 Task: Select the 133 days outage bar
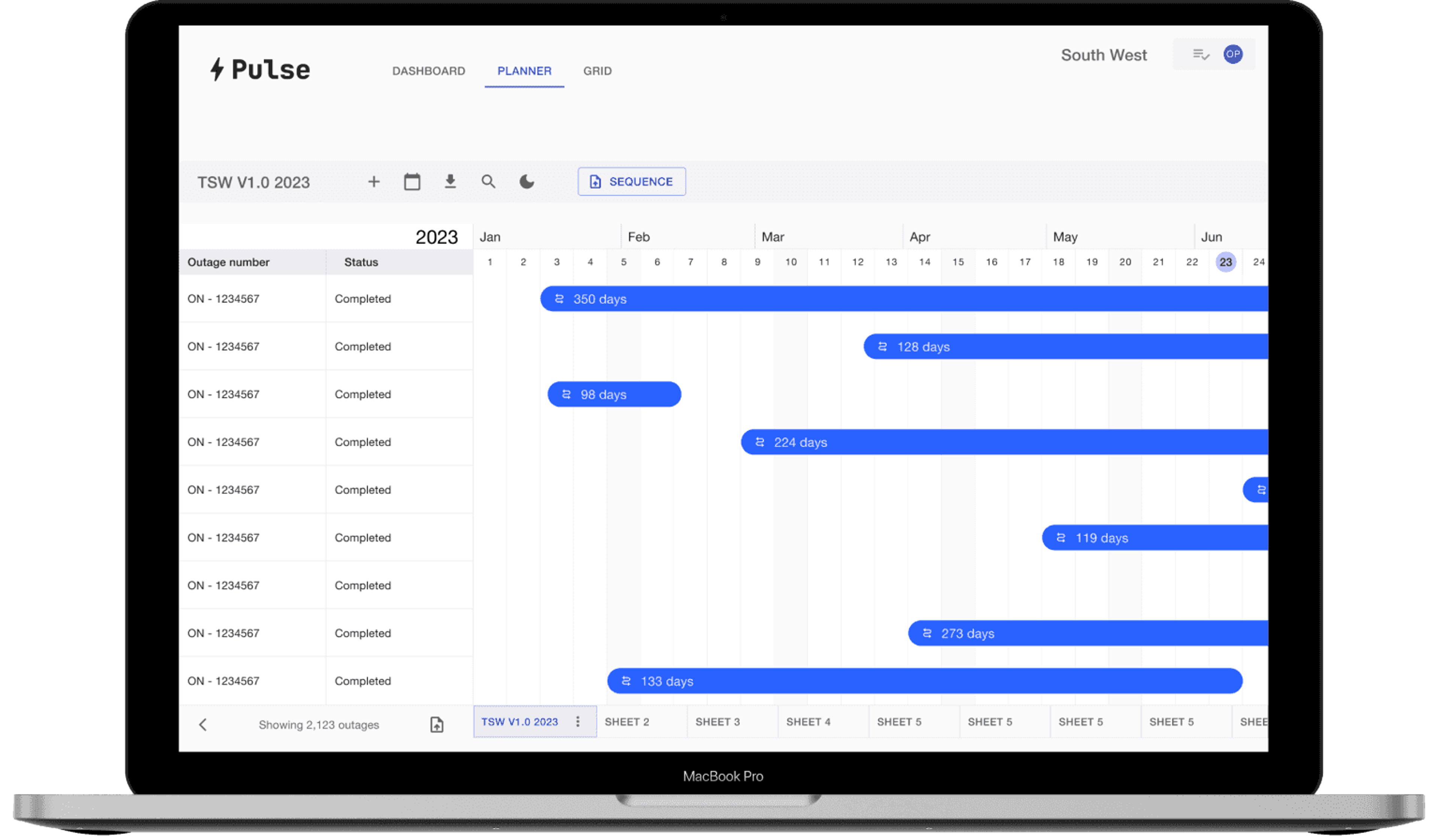point(925,681)
